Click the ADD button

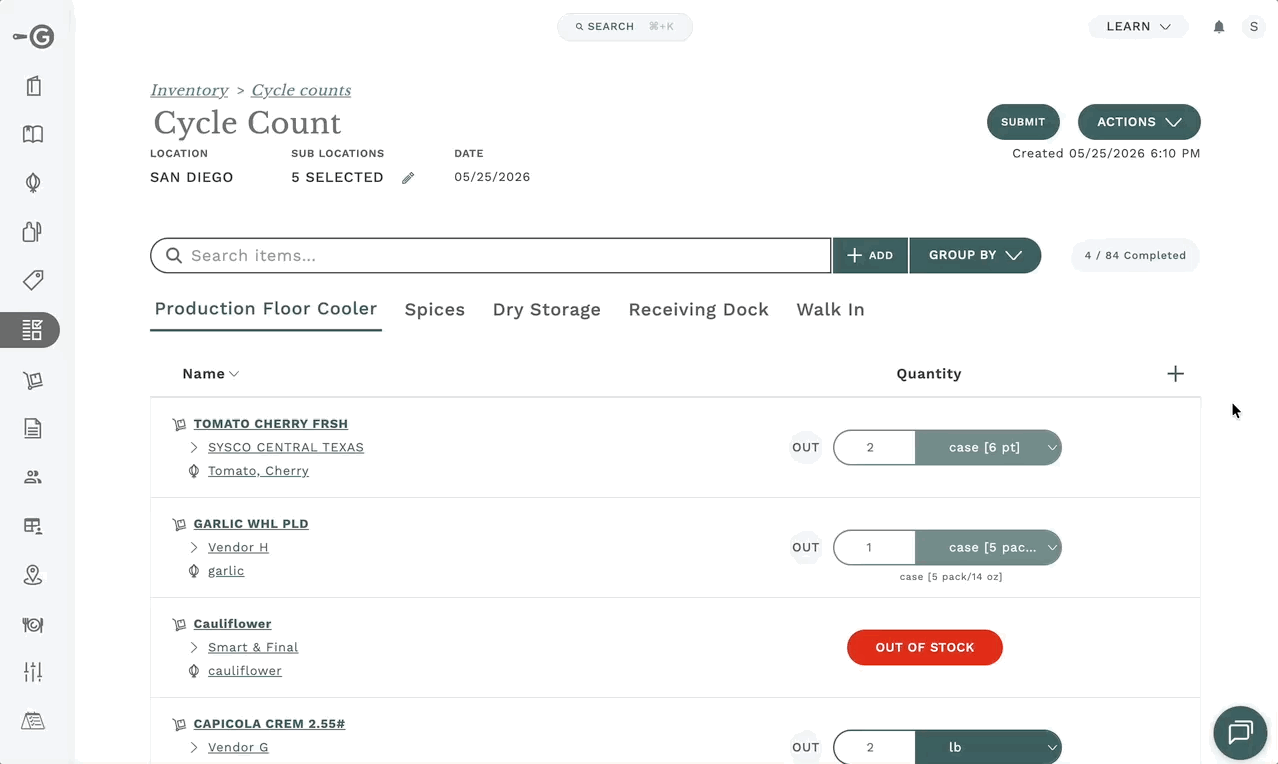870,255
